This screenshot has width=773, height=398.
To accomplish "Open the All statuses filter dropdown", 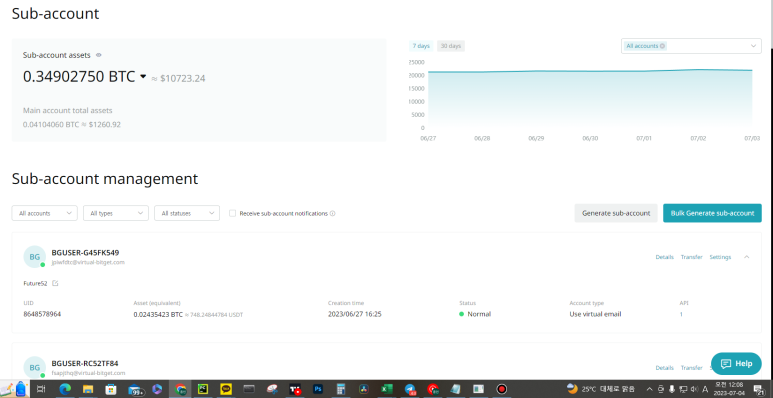I will tap(187, 213).
